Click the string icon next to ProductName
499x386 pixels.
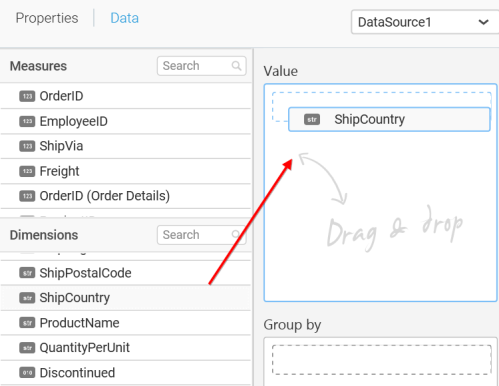tap(27, 323)
